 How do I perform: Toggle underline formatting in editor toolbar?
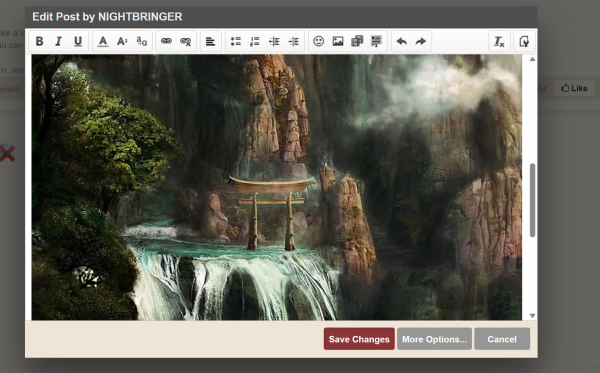point(78,41)
